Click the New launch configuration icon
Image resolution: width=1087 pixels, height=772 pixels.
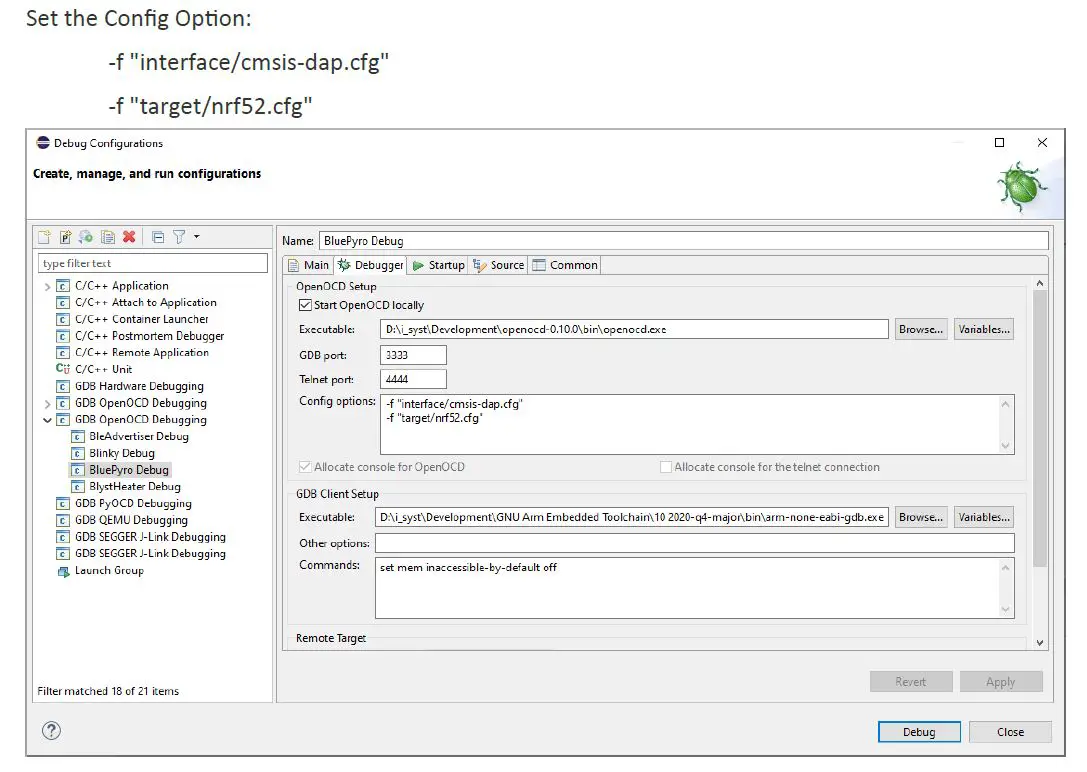(x=44, y=237)
